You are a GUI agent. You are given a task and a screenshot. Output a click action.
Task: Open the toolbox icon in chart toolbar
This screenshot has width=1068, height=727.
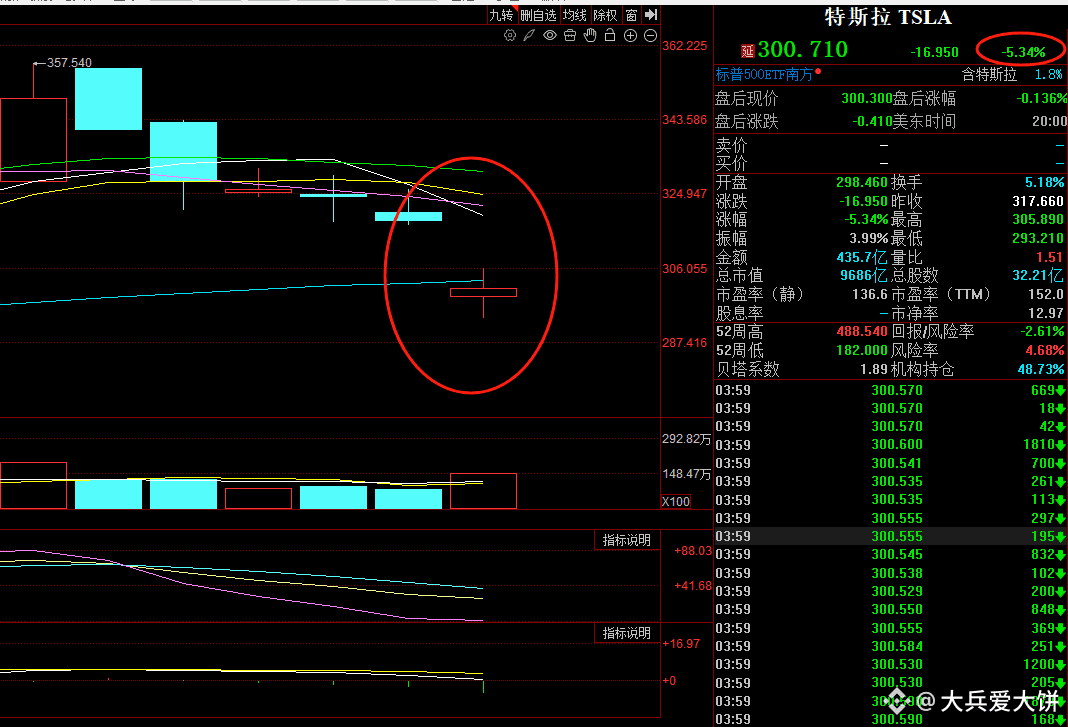570,35
